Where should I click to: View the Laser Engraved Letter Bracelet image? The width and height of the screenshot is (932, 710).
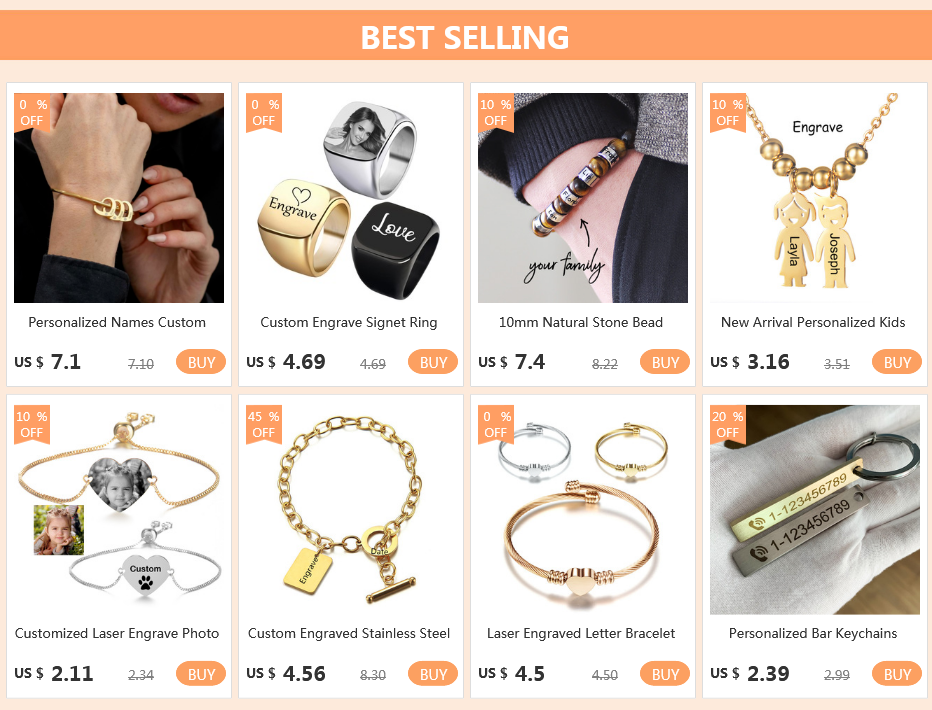(x=582, y=510)
